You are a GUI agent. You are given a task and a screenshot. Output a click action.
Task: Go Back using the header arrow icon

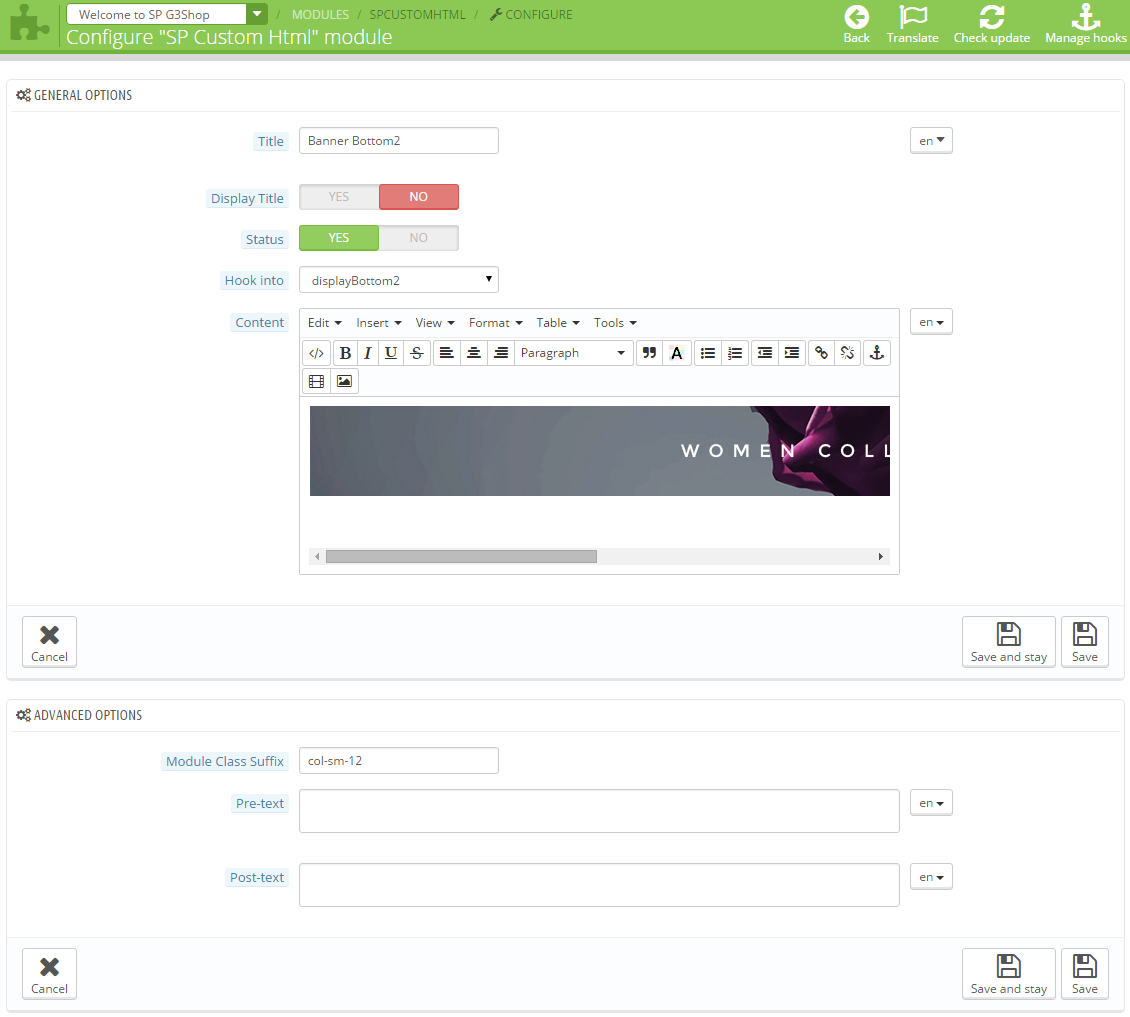[x=857, y=25]
